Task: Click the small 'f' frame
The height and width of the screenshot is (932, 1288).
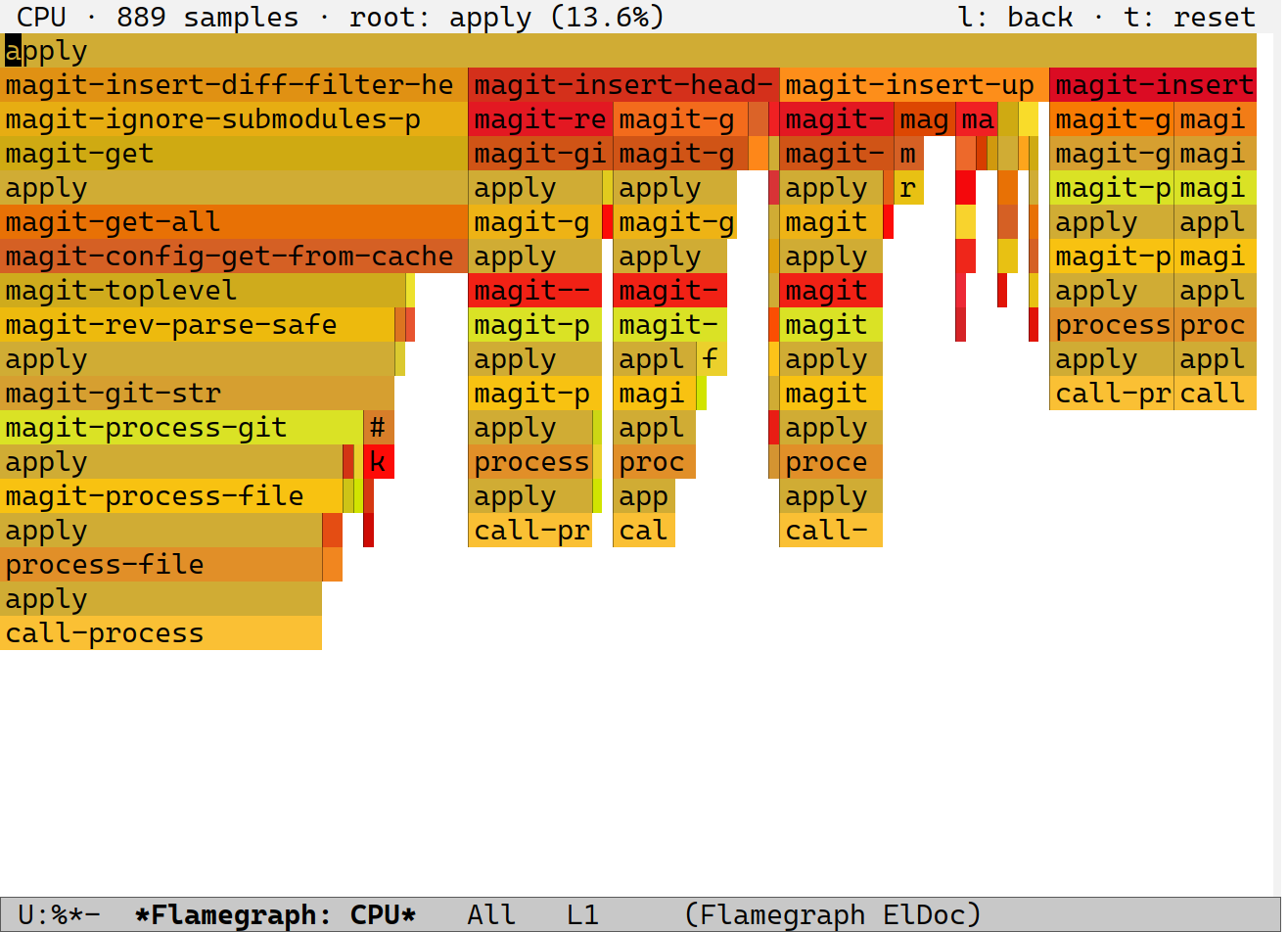Action: pos(712,359)
